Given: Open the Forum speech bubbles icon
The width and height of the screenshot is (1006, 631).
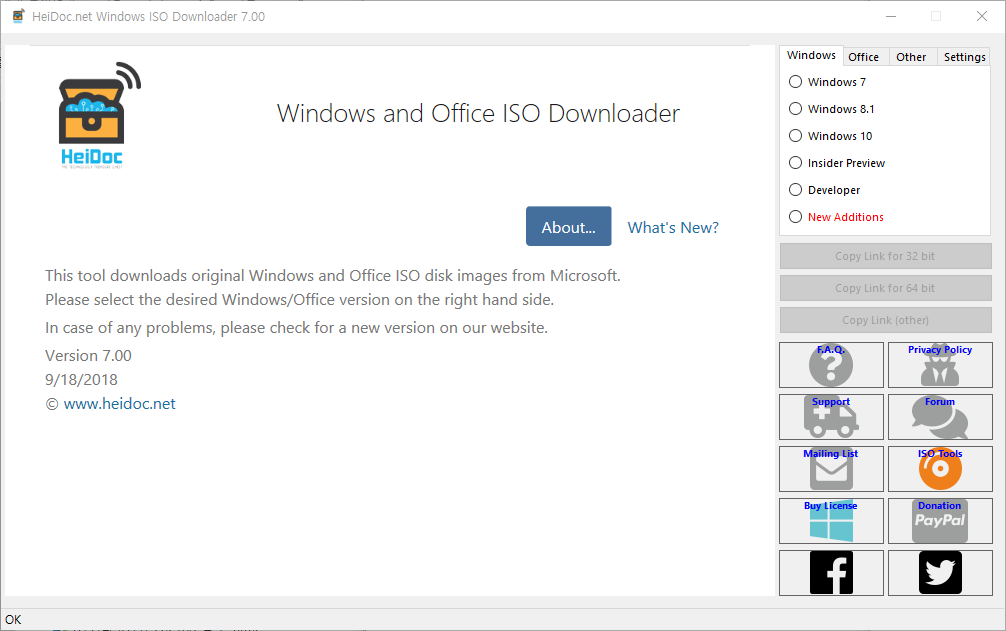Looking at the screenshot, I should pyautogui.click(x=940, y=417).
